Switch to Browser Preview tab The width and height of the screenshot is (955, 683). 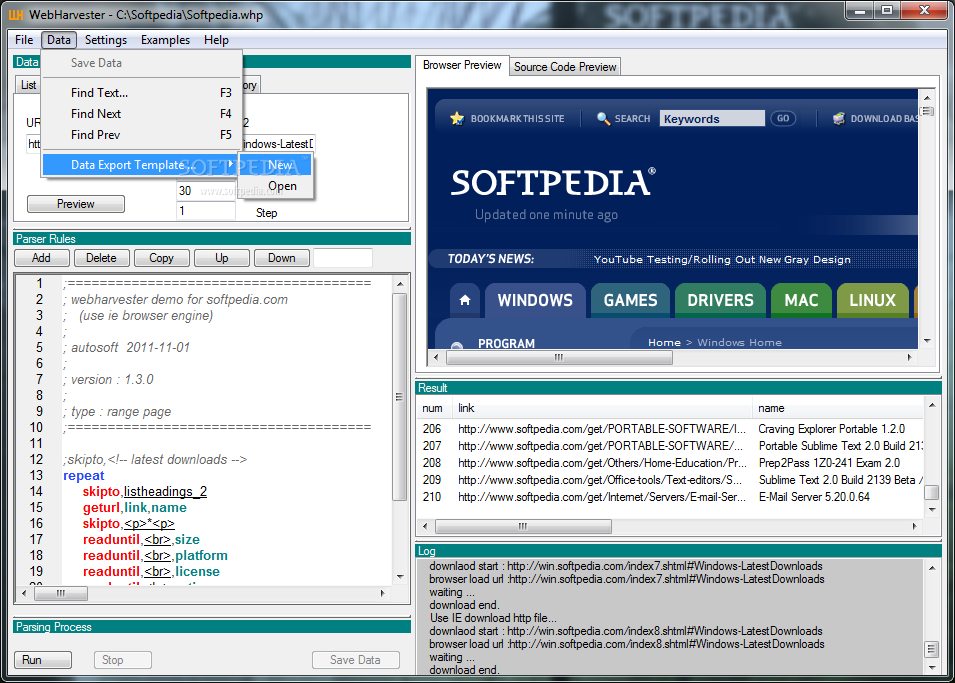[x=462, y=65]
